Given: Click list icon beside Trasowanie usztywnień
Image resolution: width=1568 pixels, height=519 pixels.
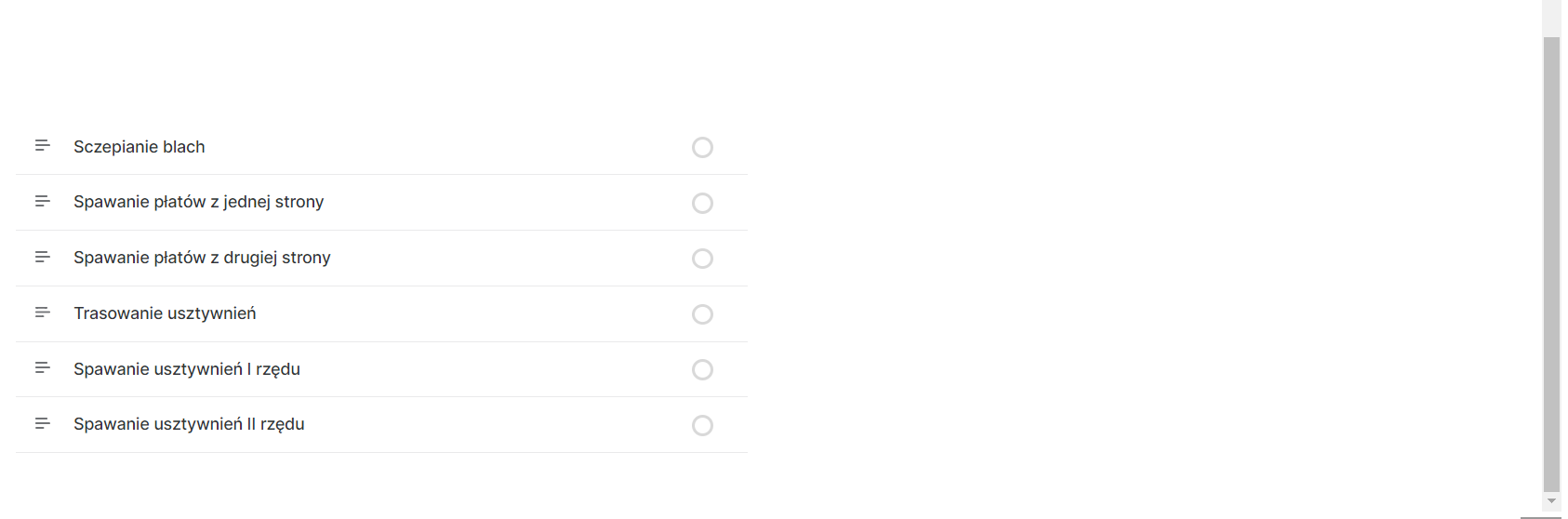Looking at the screenshot, I should coord(42,313).
